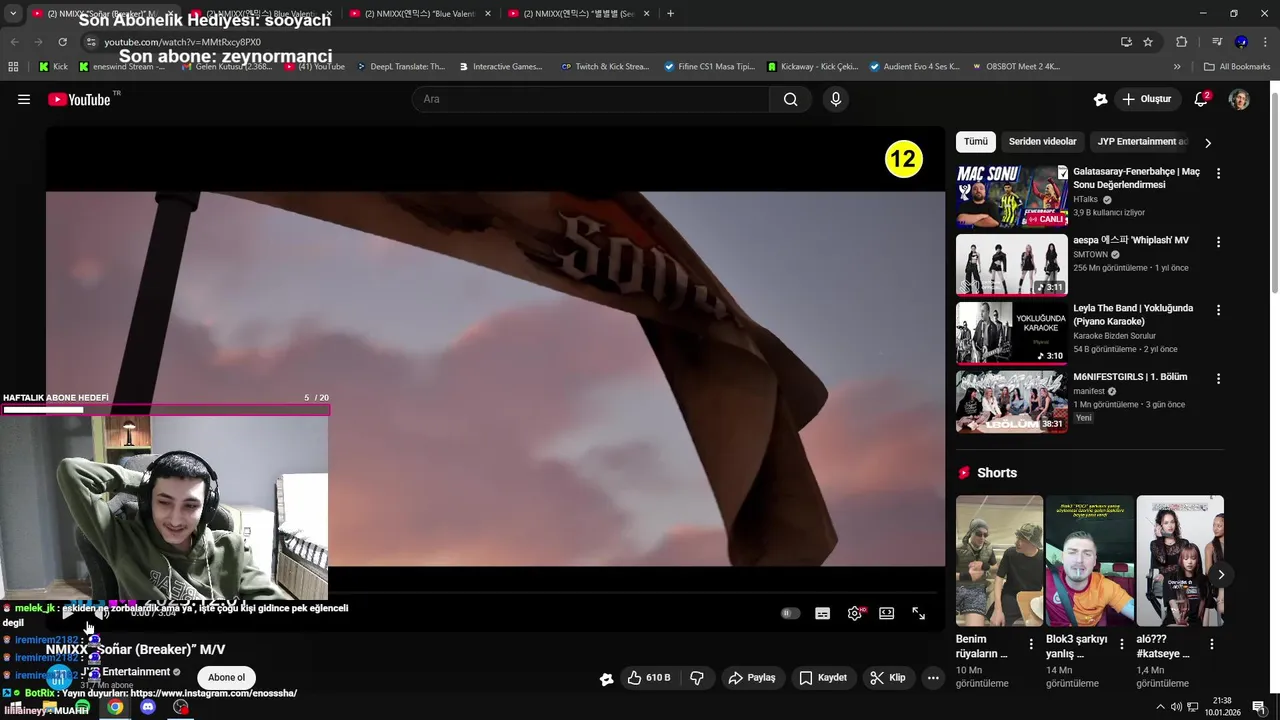Open options for 'Blok3 şarkıyı yanlış' short
Image resolution: width=1280 pixels, height=720 pixels.
point(1121,644)
